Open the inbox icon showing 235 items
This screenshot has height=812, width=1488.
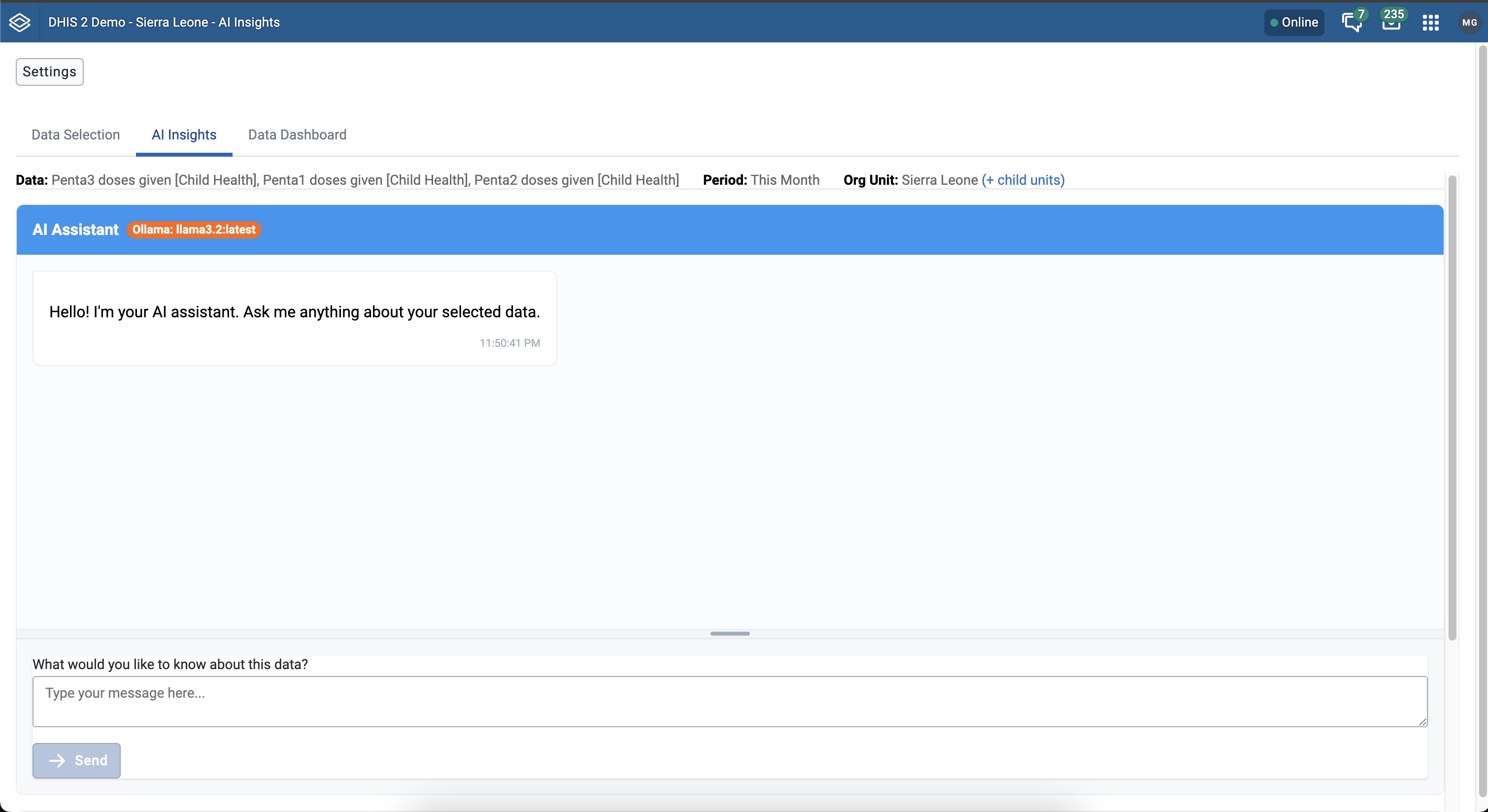click(x=1392, y=23)
